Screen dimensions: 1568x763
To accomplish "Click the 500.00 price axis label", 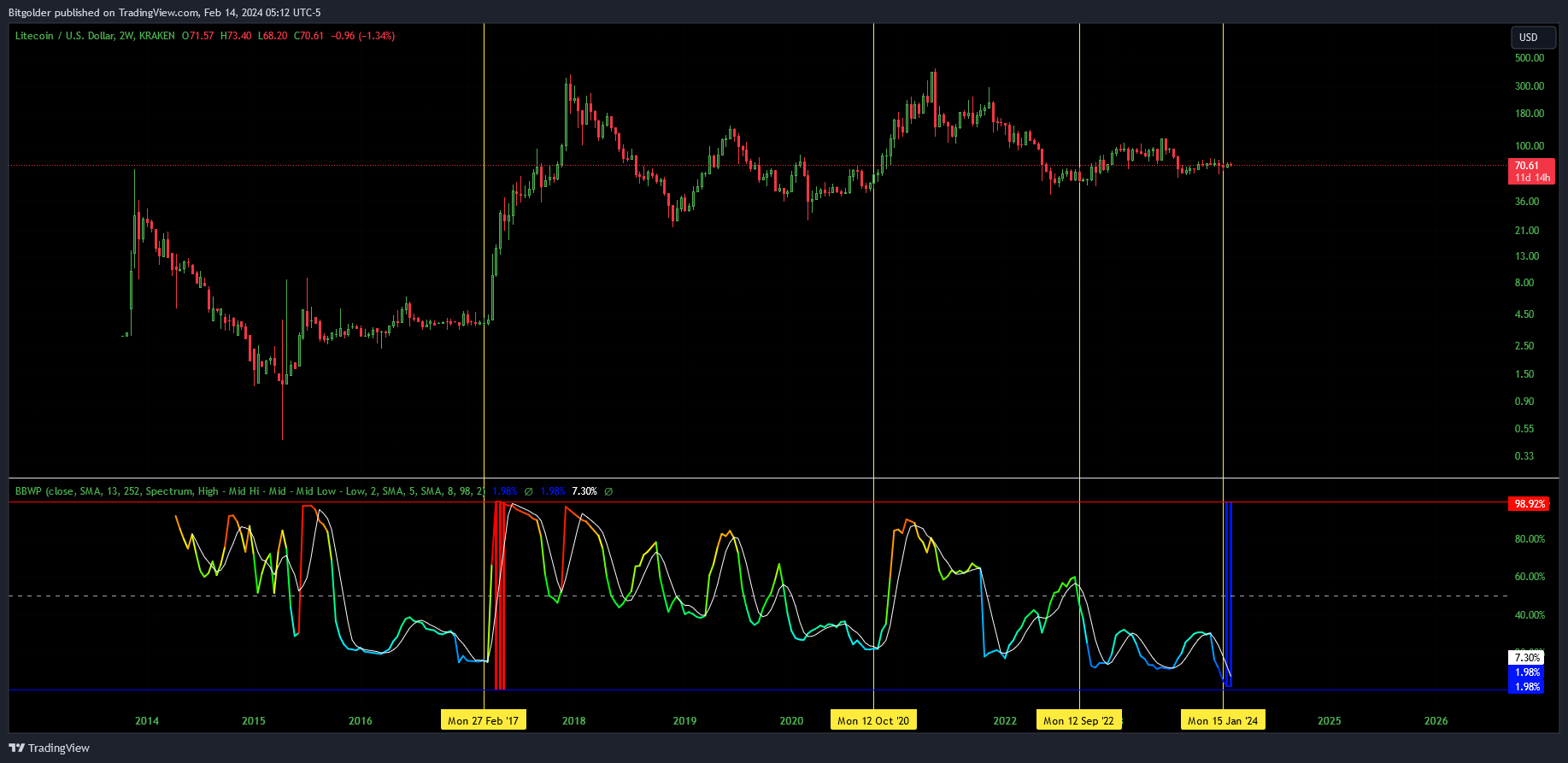I will coord(1530,58).
